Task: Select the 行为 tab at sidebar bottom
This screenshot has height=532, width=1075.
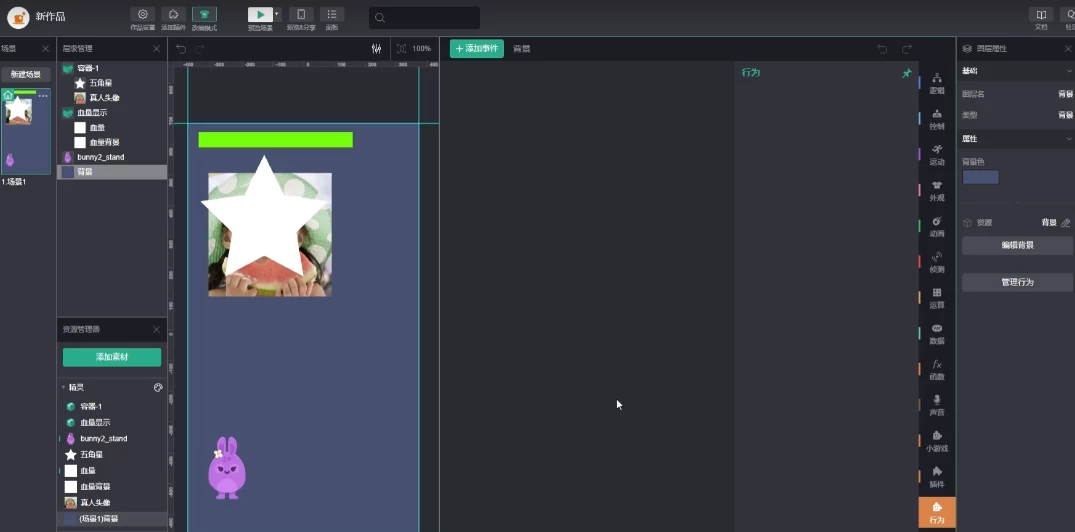Action: click(937, 511)
